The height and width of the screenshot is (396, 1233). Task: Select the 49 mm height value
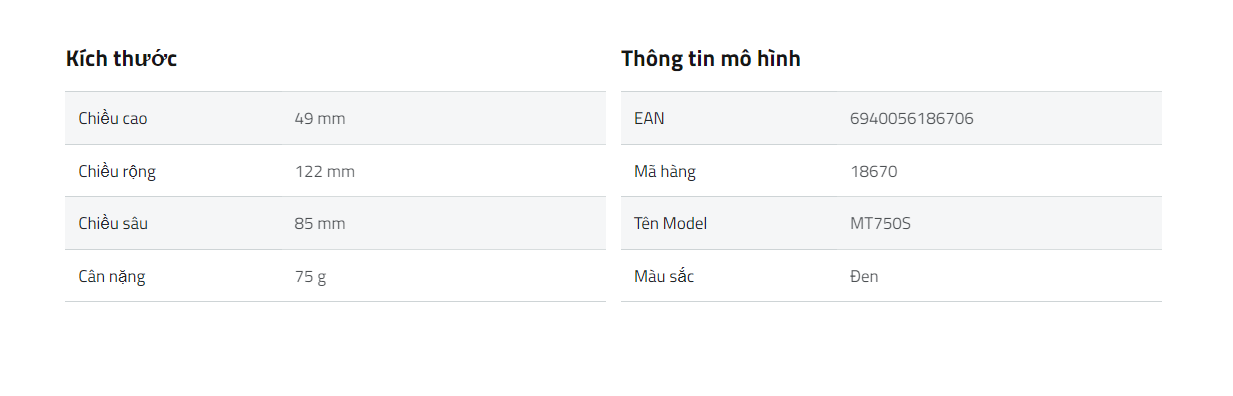tap(320, 118)
